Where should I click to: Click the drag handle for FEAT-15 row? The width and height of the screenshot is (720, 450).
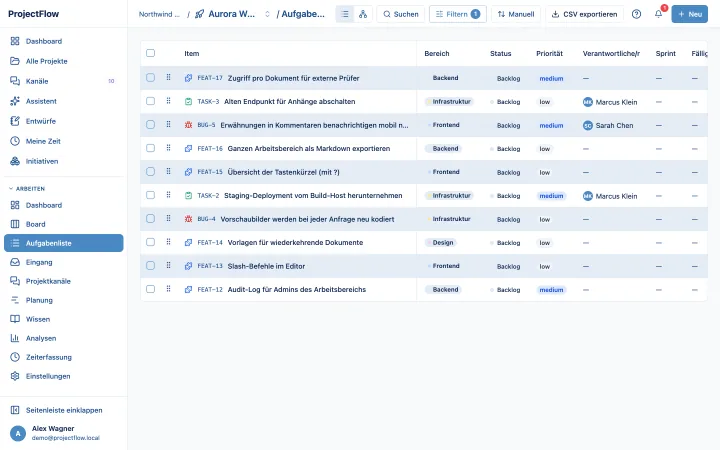click(169, 171)
